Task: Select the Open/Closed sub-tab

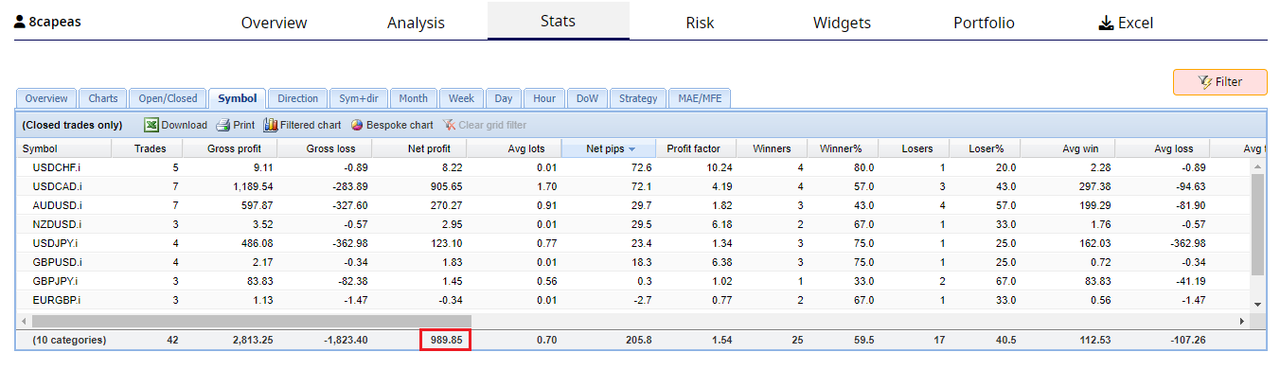Action: (x=167, y=98)
